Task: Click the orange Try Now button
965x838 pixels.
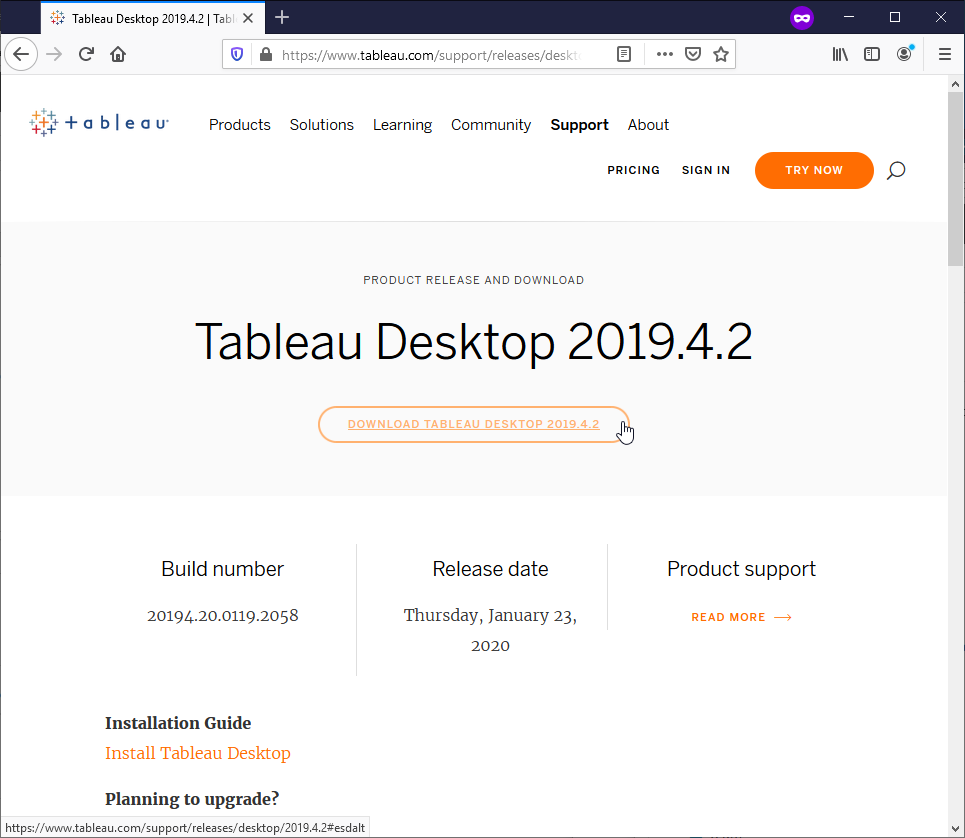Action: pyautogui.click(x=814, y=170)
